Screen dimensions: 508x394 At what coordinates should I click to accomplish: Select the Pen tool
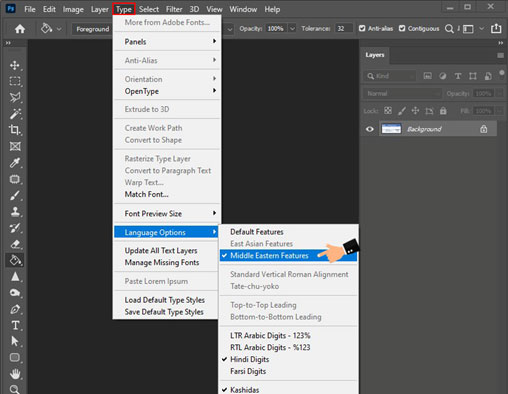pos(15,309)
